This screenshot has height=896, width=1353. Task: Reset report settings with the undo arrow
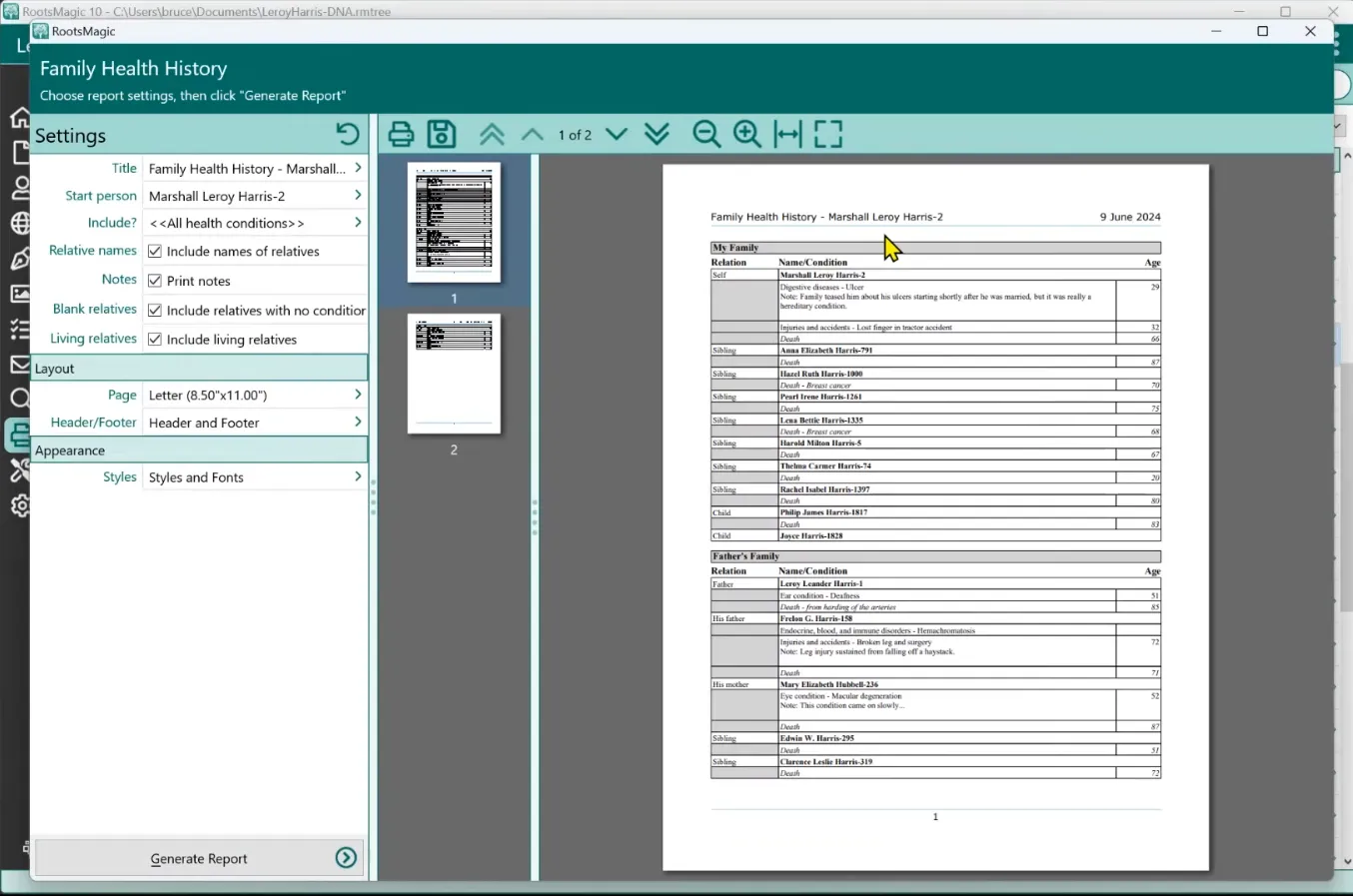click(347, 134)
